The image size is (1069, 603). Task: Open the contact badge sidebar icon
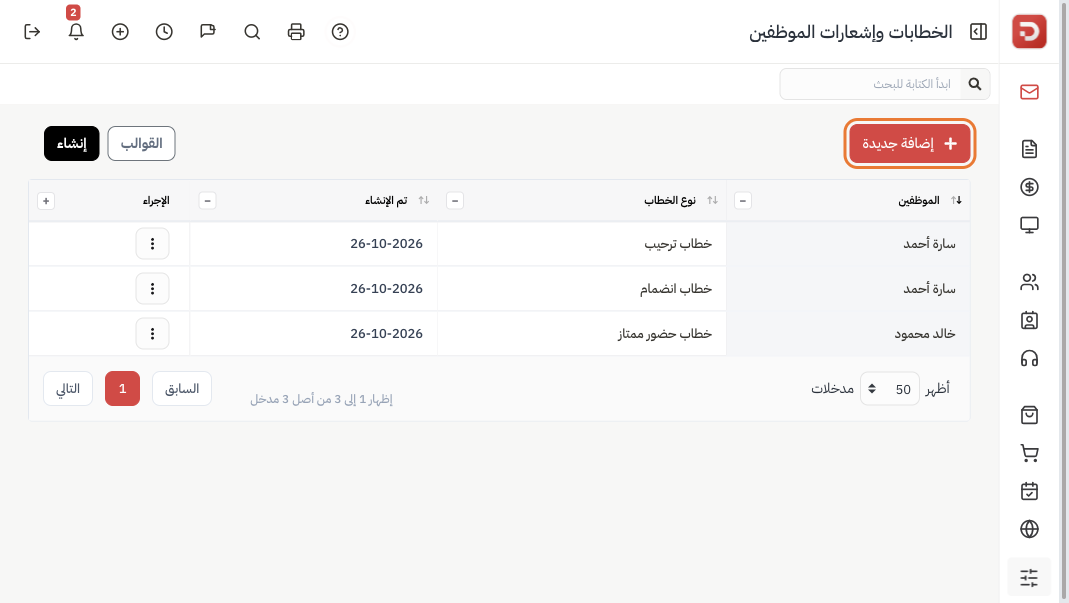[1029, 320]
